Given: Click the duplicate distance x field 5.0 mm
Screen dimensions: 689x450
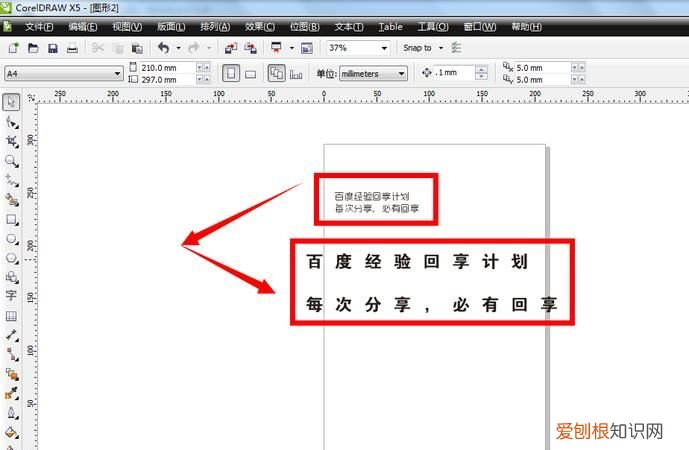Looking at the screenshot, I should pos(542,68).
